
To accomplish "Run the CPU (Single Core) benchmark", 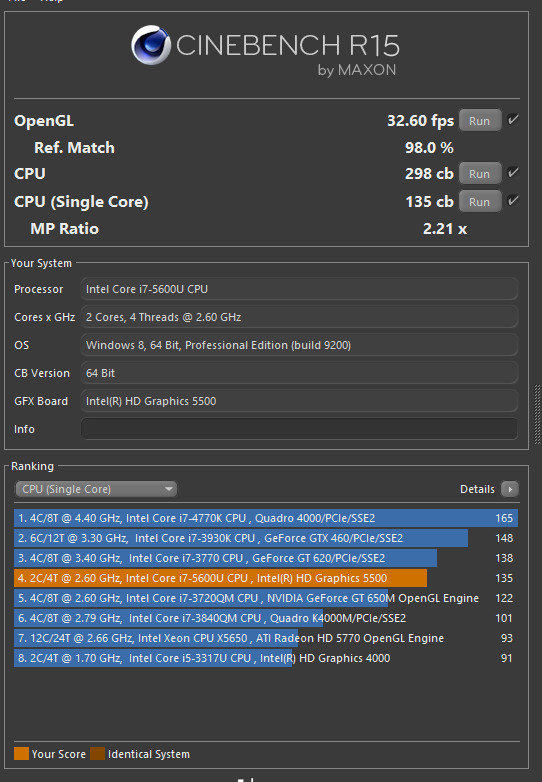I will pos(480,201).
